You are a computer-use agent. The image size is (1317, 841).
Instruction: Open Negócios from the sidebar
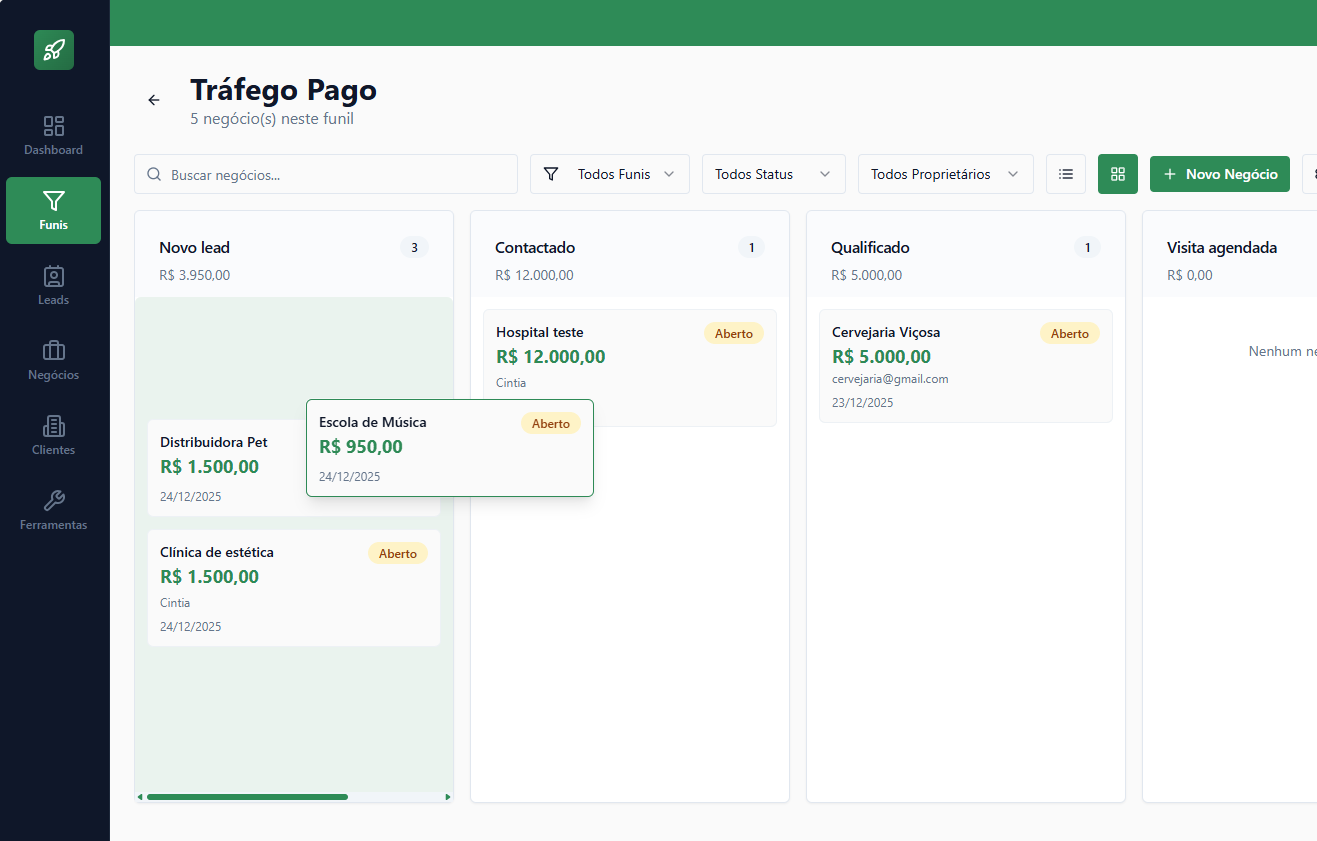(54, 360)
